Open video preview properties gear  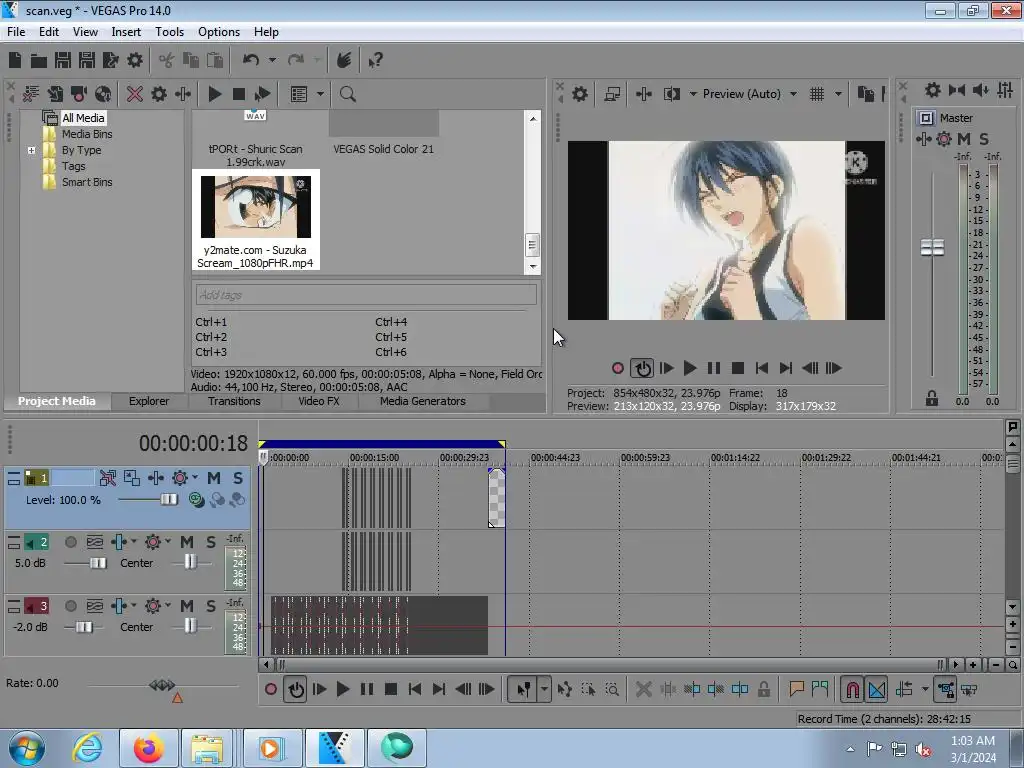coord(580,94)
